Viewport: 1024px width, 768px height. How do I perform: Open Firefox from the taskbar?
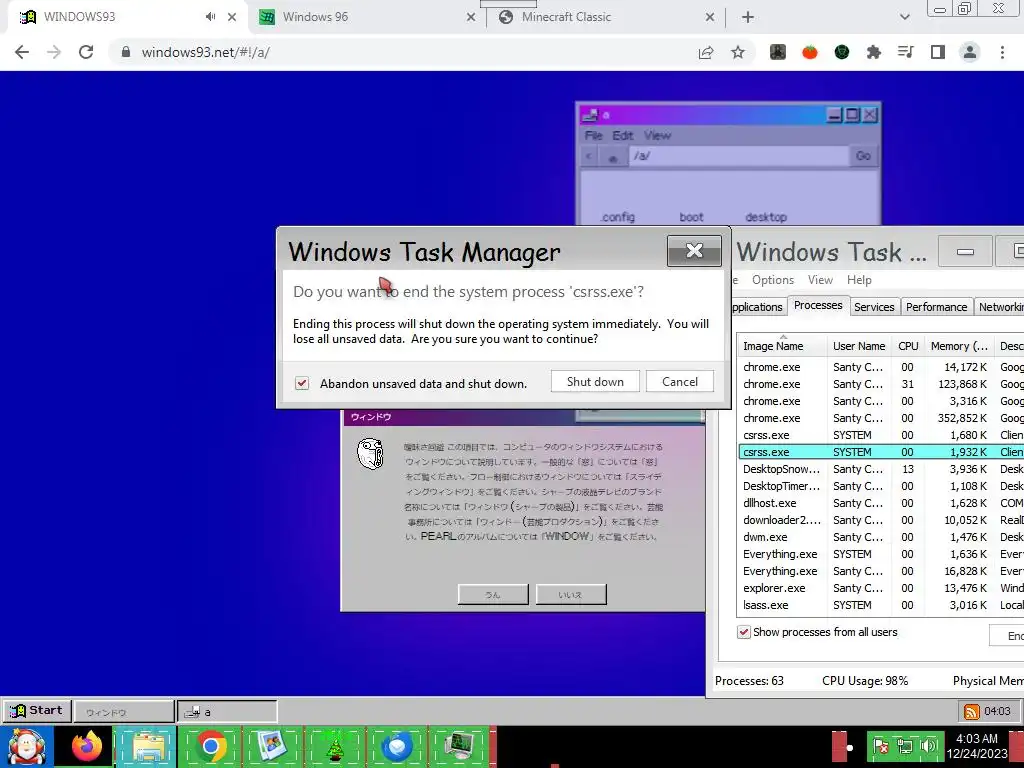coord(88,747)
